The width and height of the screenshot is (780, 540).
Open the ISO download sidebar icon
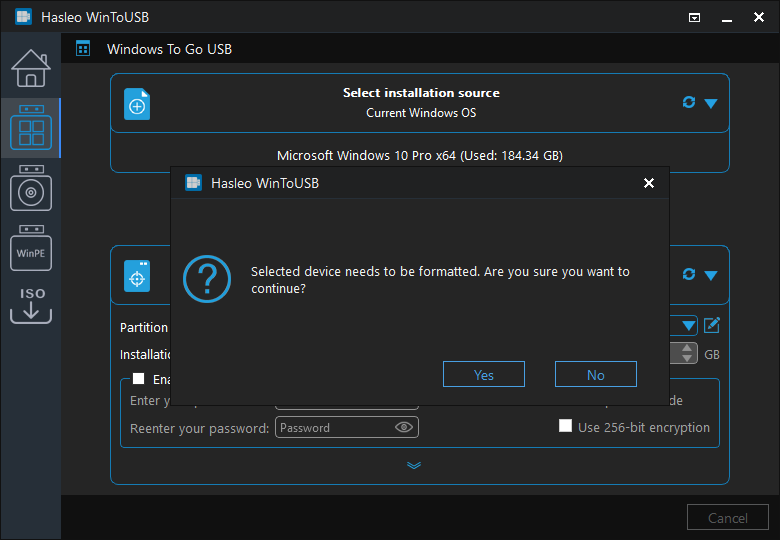[31, 306]
